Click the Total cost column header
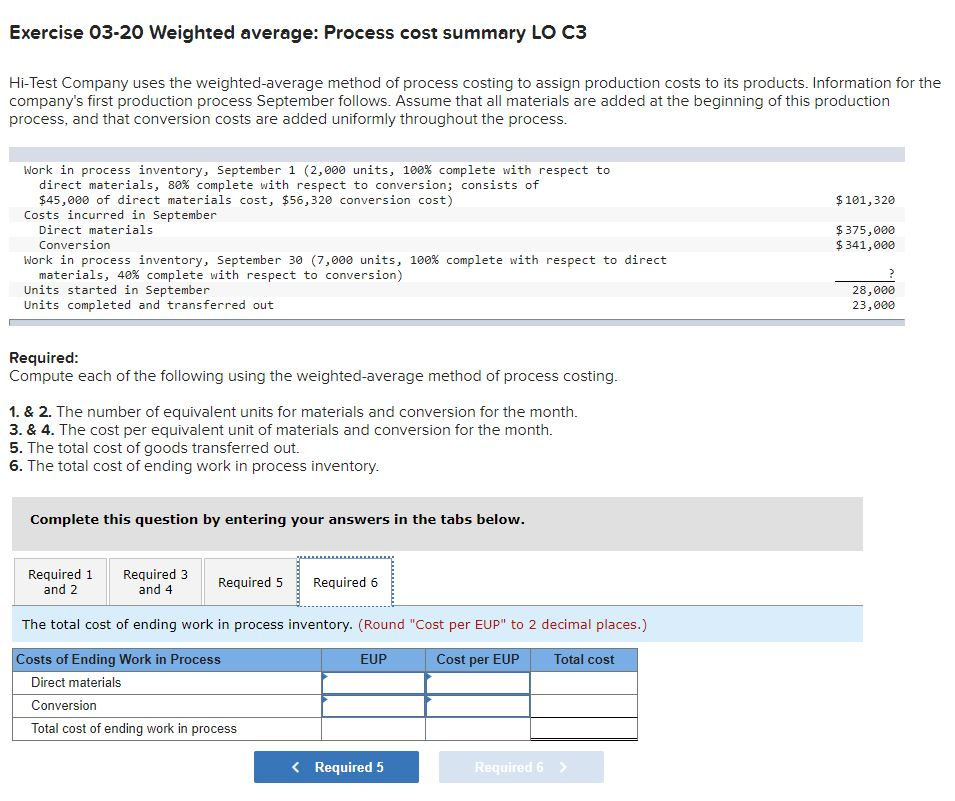 coord(584,660)
